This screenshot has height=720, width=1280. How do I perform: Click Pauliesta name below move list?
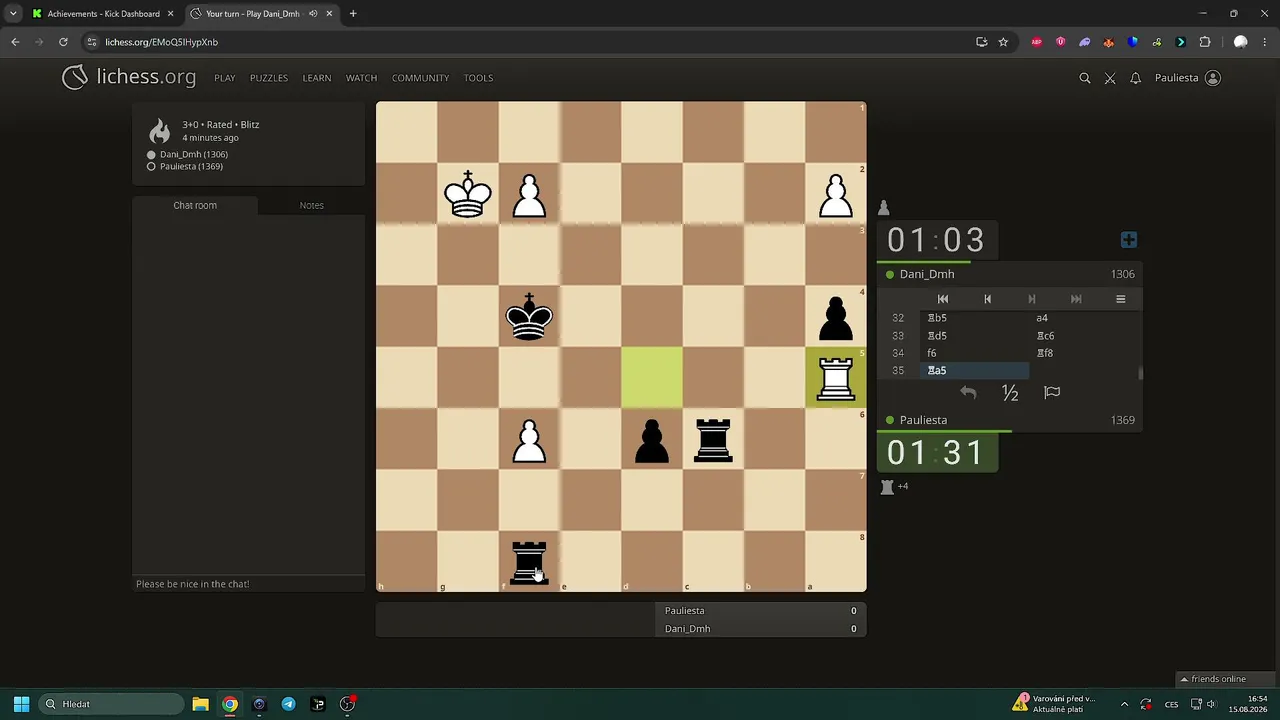[923, 420]
